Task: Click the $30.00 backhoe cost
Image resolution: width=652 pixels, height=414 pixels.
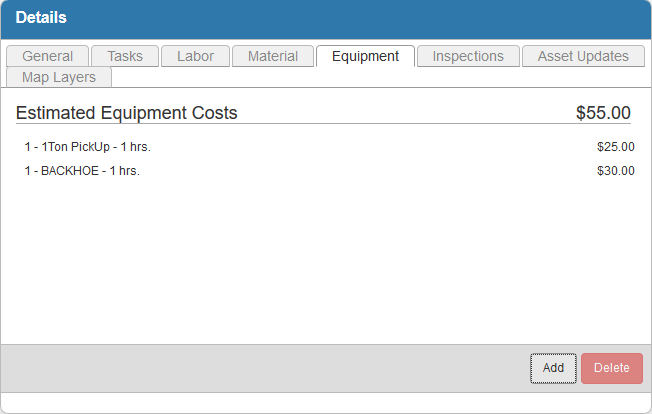Action: point(615,171)
